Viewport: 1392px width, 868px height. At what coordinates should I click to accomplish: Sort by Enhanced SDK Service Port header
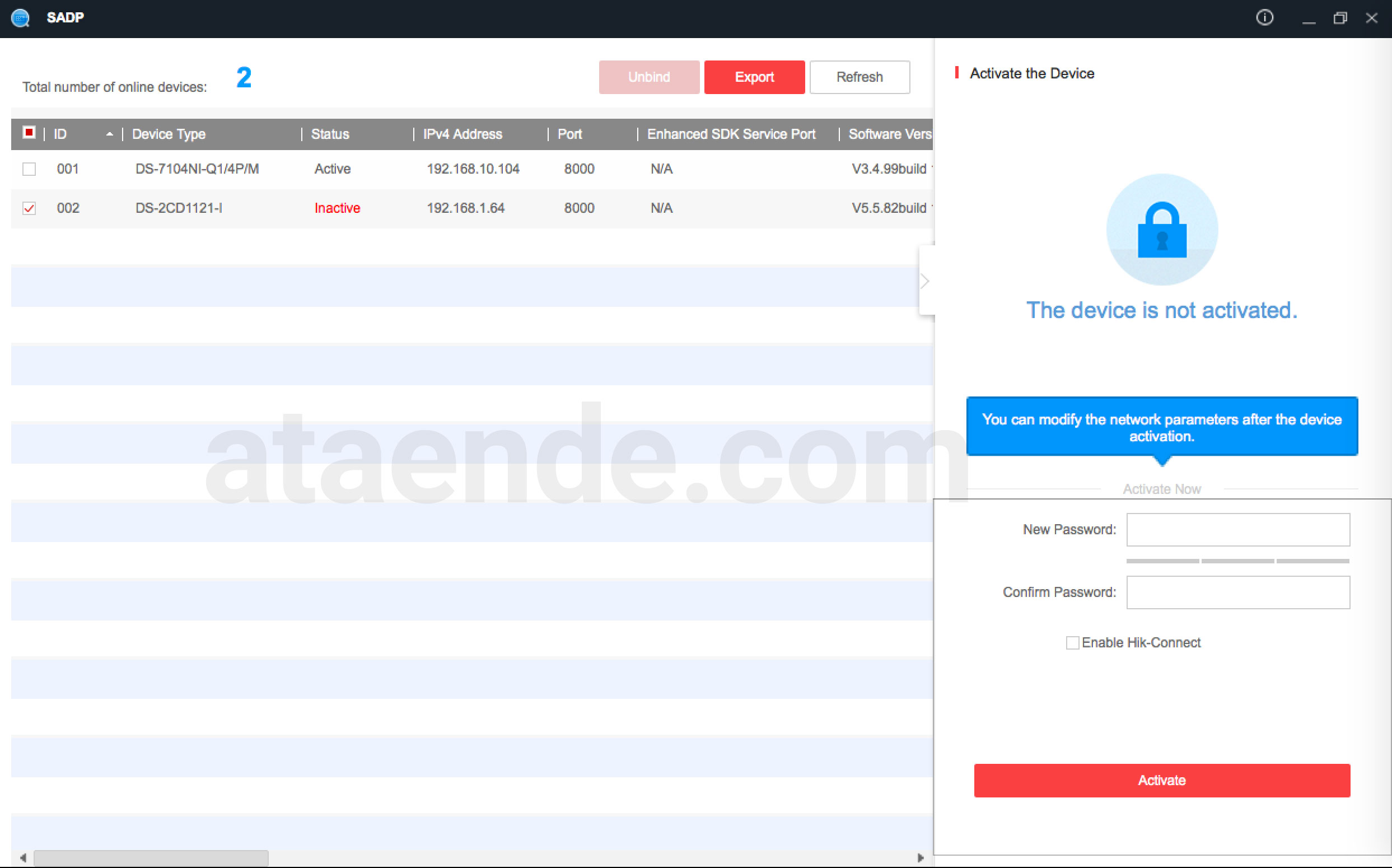click(731, 134)
